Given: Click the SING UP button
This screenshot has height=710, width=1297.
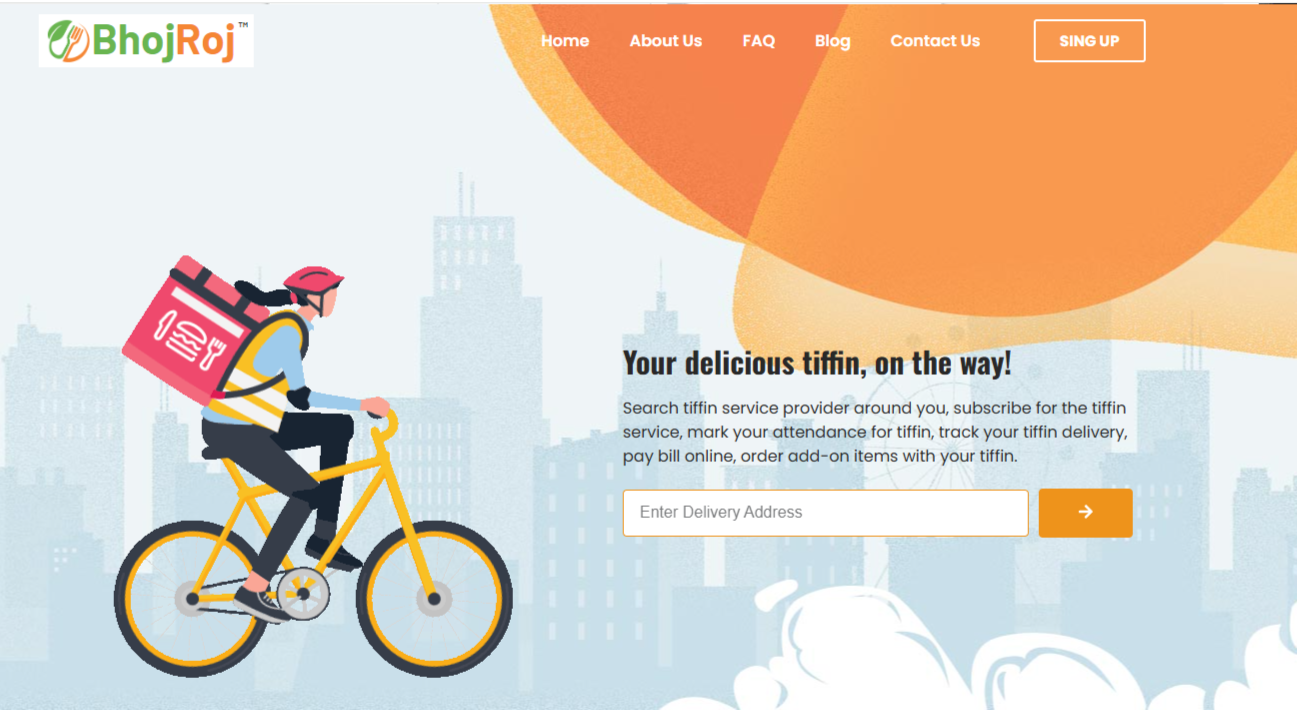Looking at the screenshot, I should pyautogui.click(x=1089, y=41).
